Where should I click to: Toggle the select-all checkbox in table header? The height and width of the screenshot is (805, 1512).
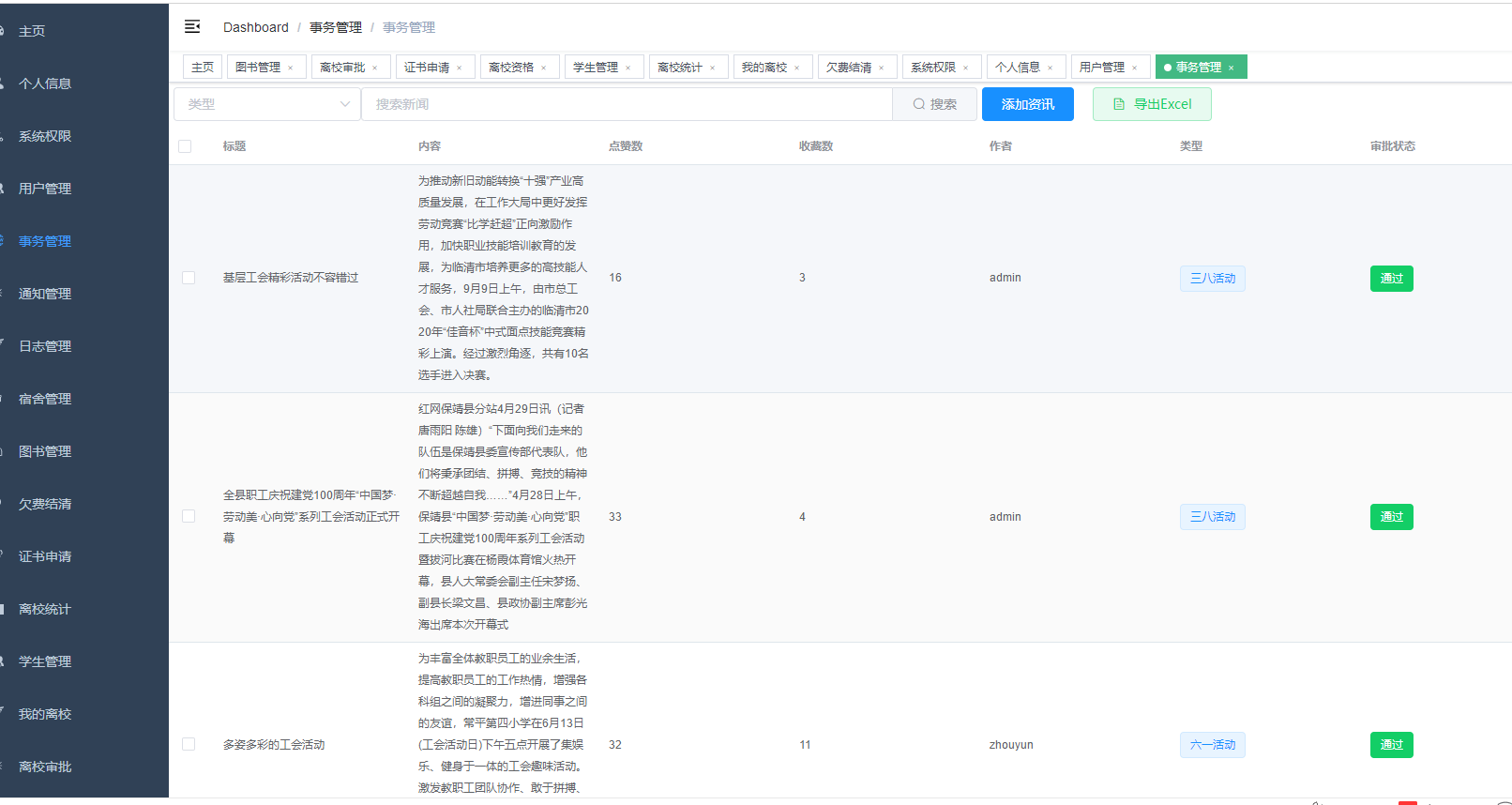pyautogui.click(x=185, y=146)
